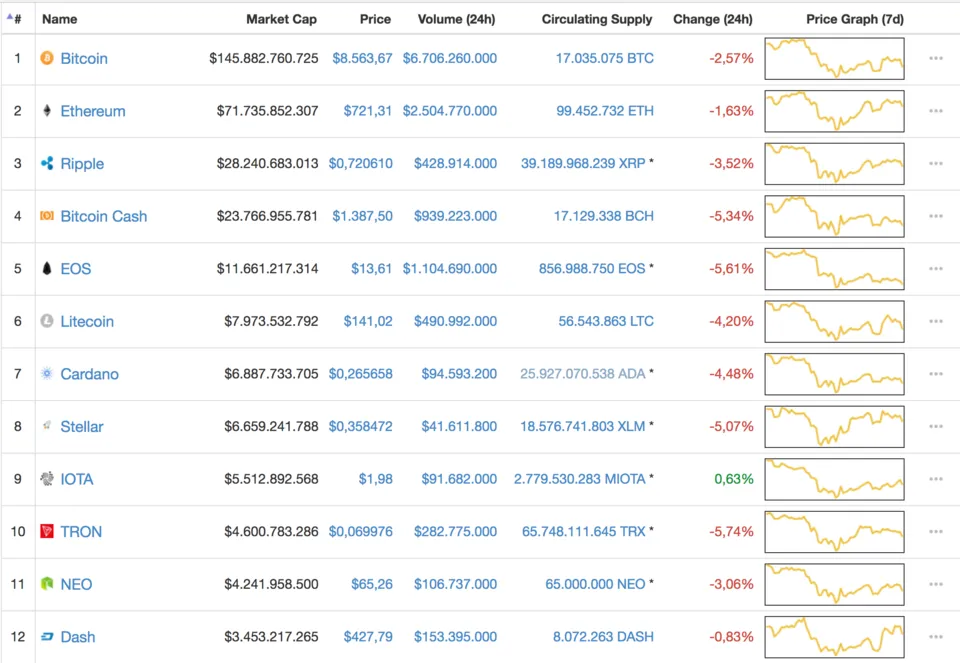The height and width of the screenshot is (663, 960).
Task: Click Cardano supply 25.927.070.538 ADA
Action: click(583, 374)
